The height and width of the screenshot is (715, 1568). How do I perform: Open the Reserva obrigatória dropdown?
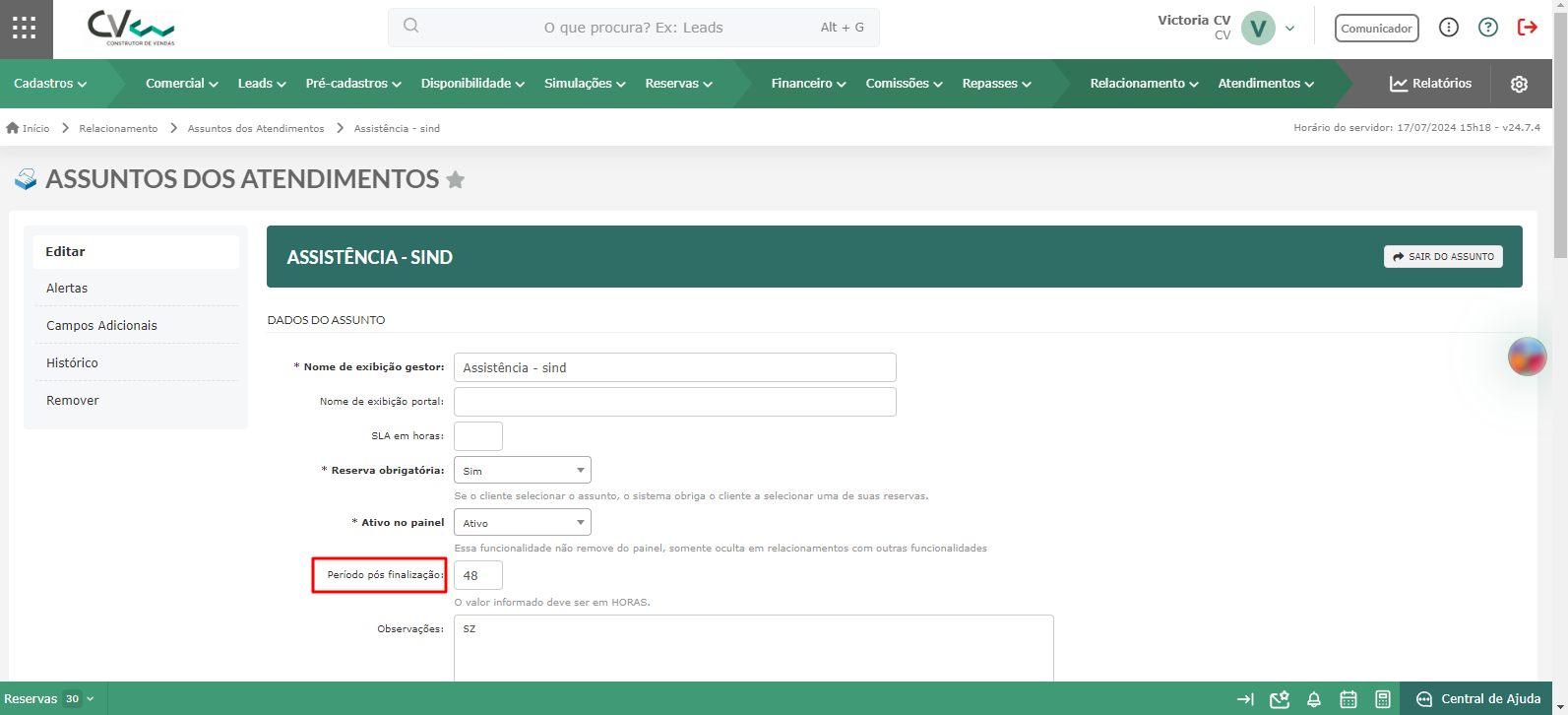click(523, 470)
